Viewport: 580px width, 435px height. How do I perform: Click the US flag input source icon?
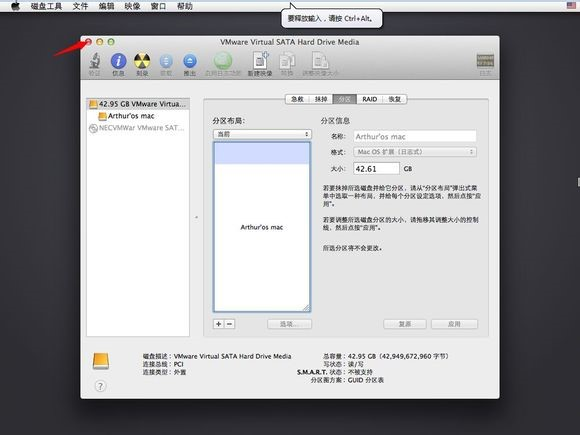point(571,5)
